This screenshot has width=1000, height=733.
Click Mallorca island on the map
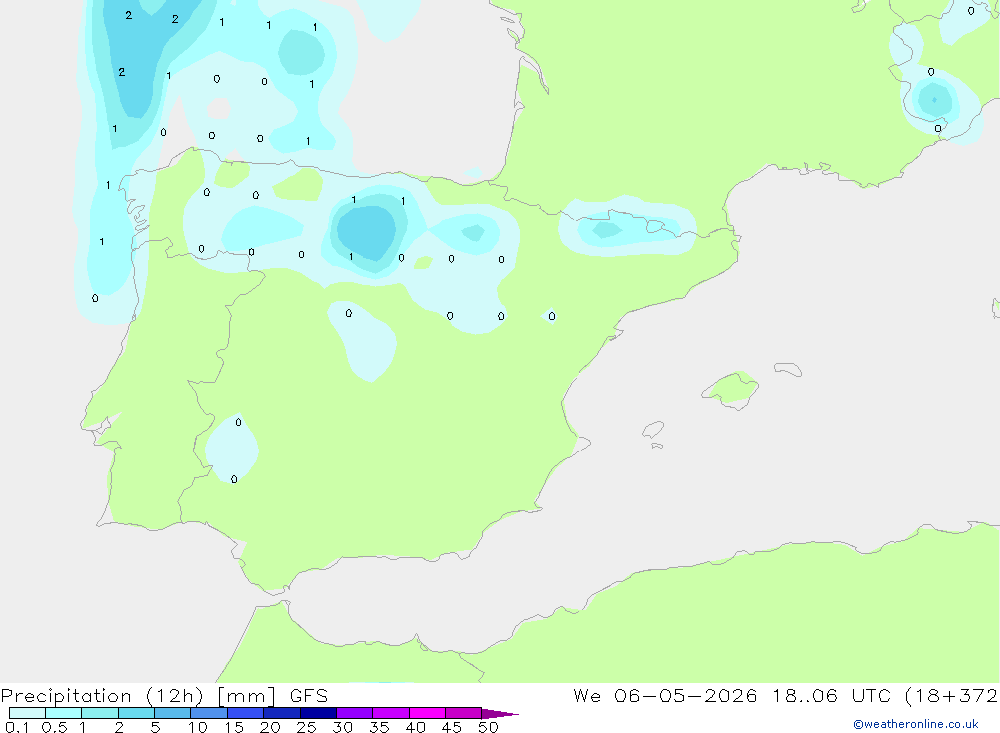click(731, 389)
